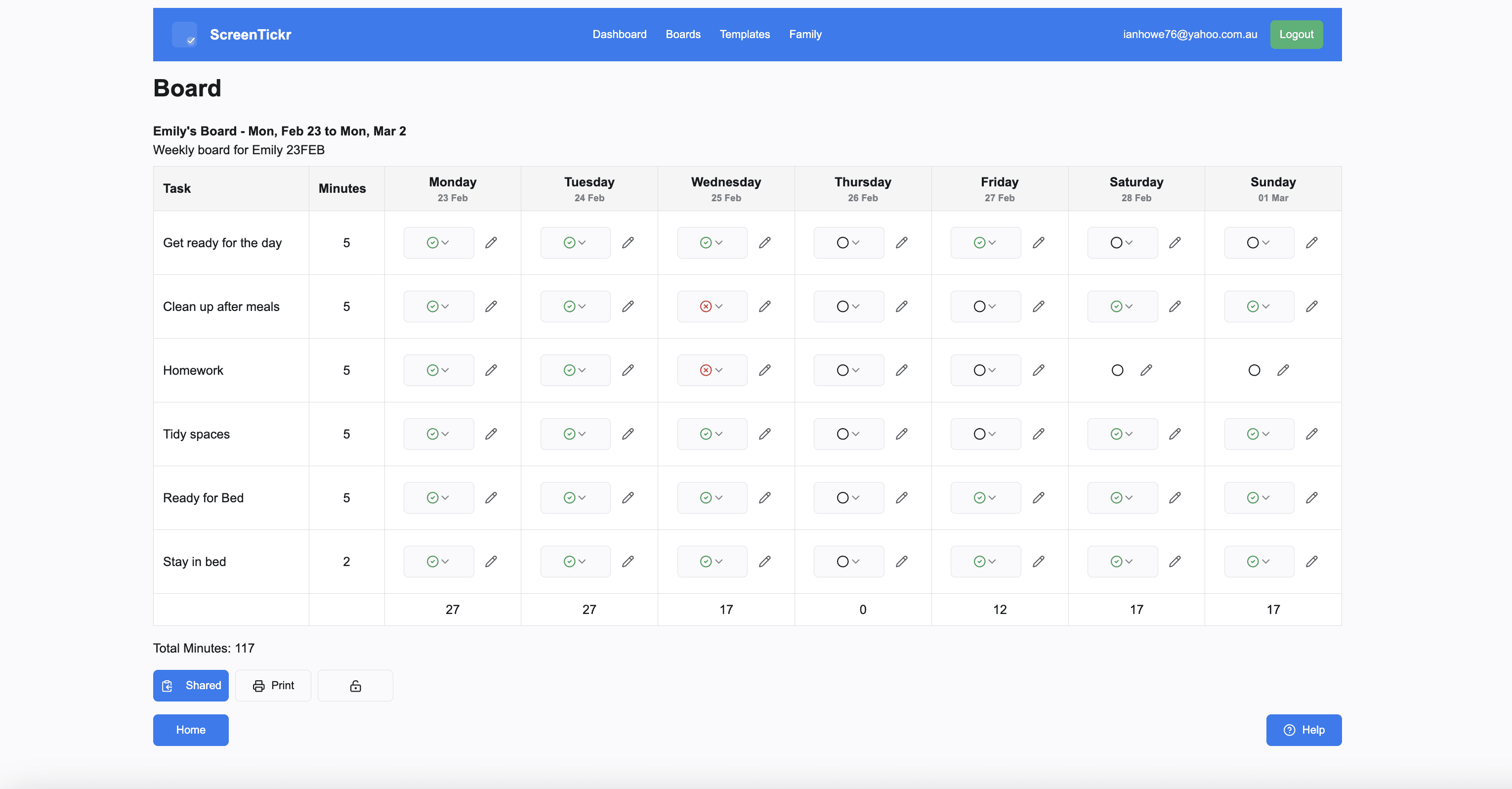This screenshot has height=789, width=1512.
Task: Edit Sunday's Clean up after meals entry
Action: [x=1312, y=307]
